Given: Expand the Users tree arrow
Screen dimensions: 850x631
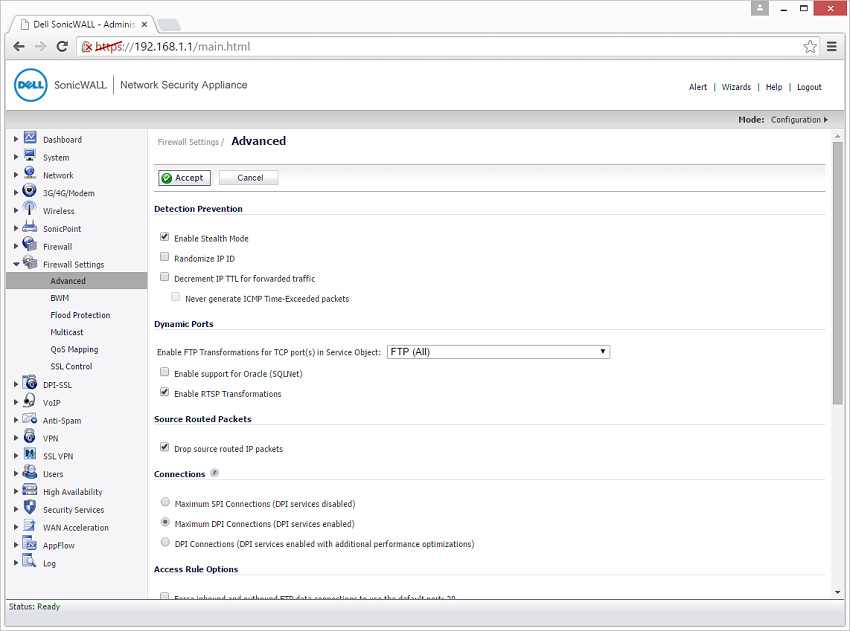Looking at the screenshot, I should tap(16, 474).
